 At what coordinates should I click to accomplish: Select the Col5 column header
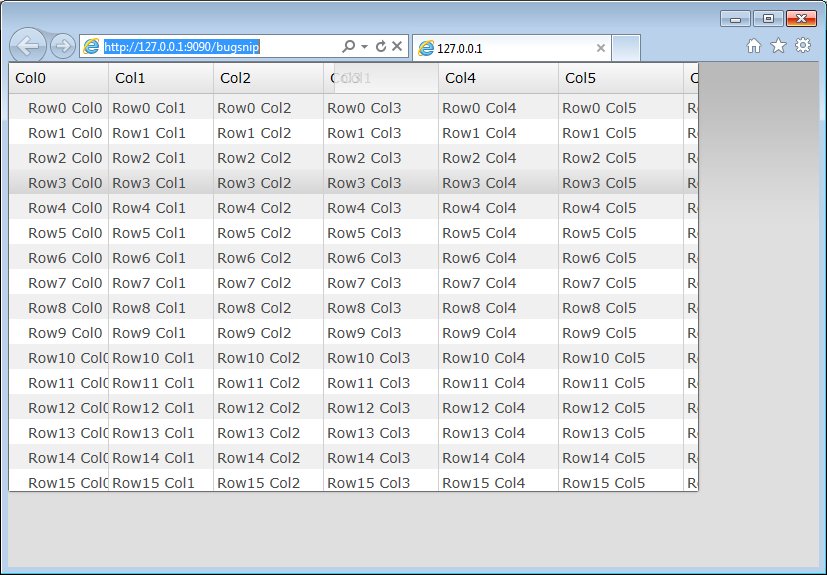click(x=620, y=78)
